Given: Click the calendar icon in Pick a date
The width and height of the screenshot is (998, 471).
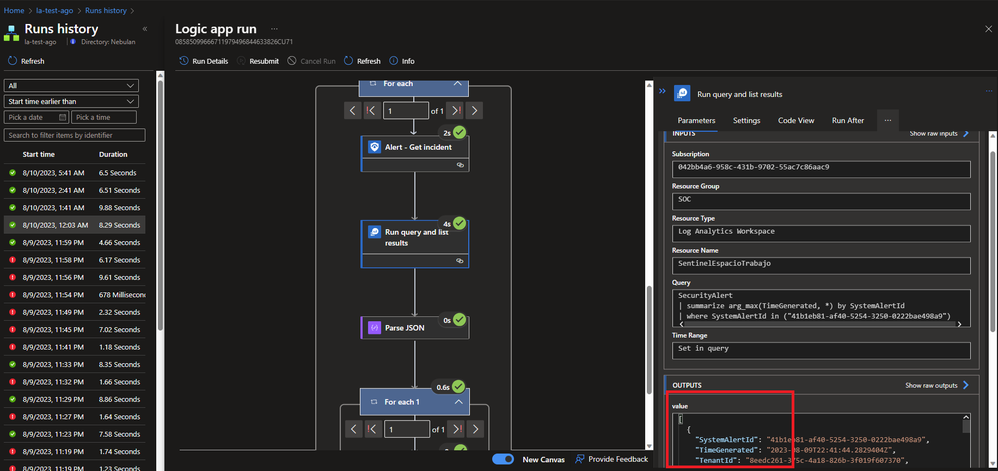Looking at the screenshot, I should 62,117.
